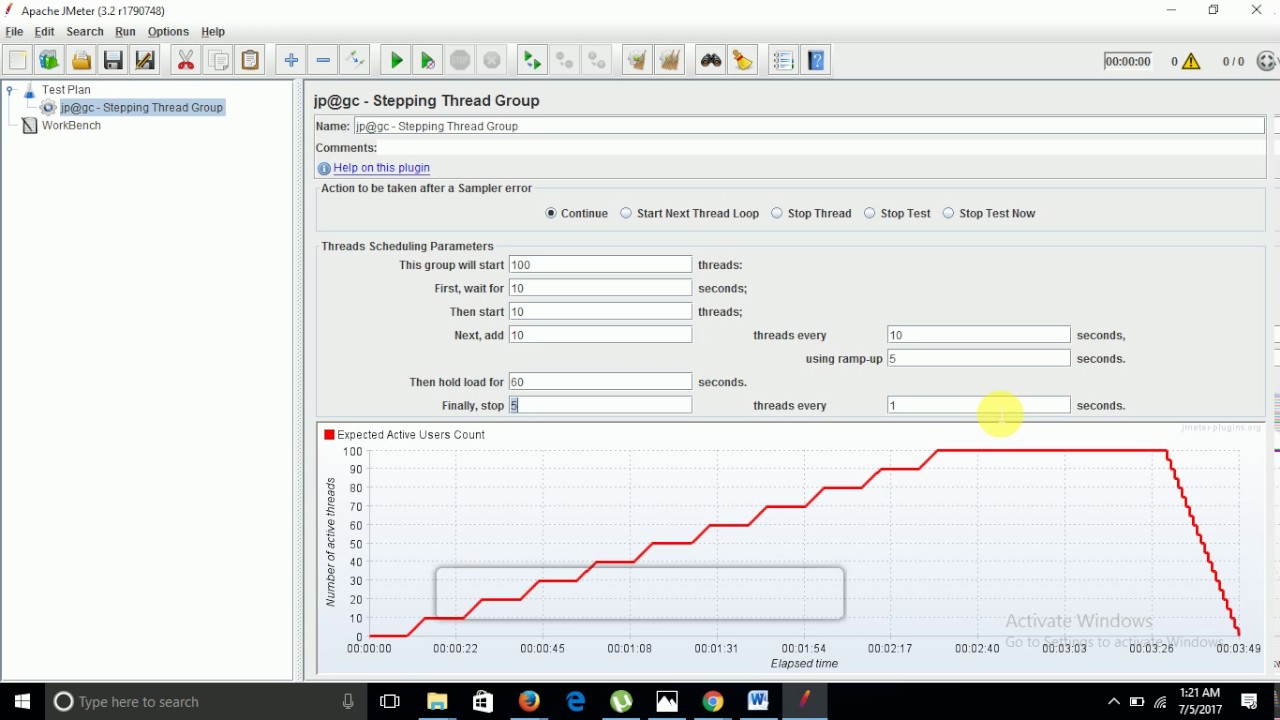This screenshot has height=720, width=1280.
Task: Click the Reset search brush icon
Action: pos(742,61)
